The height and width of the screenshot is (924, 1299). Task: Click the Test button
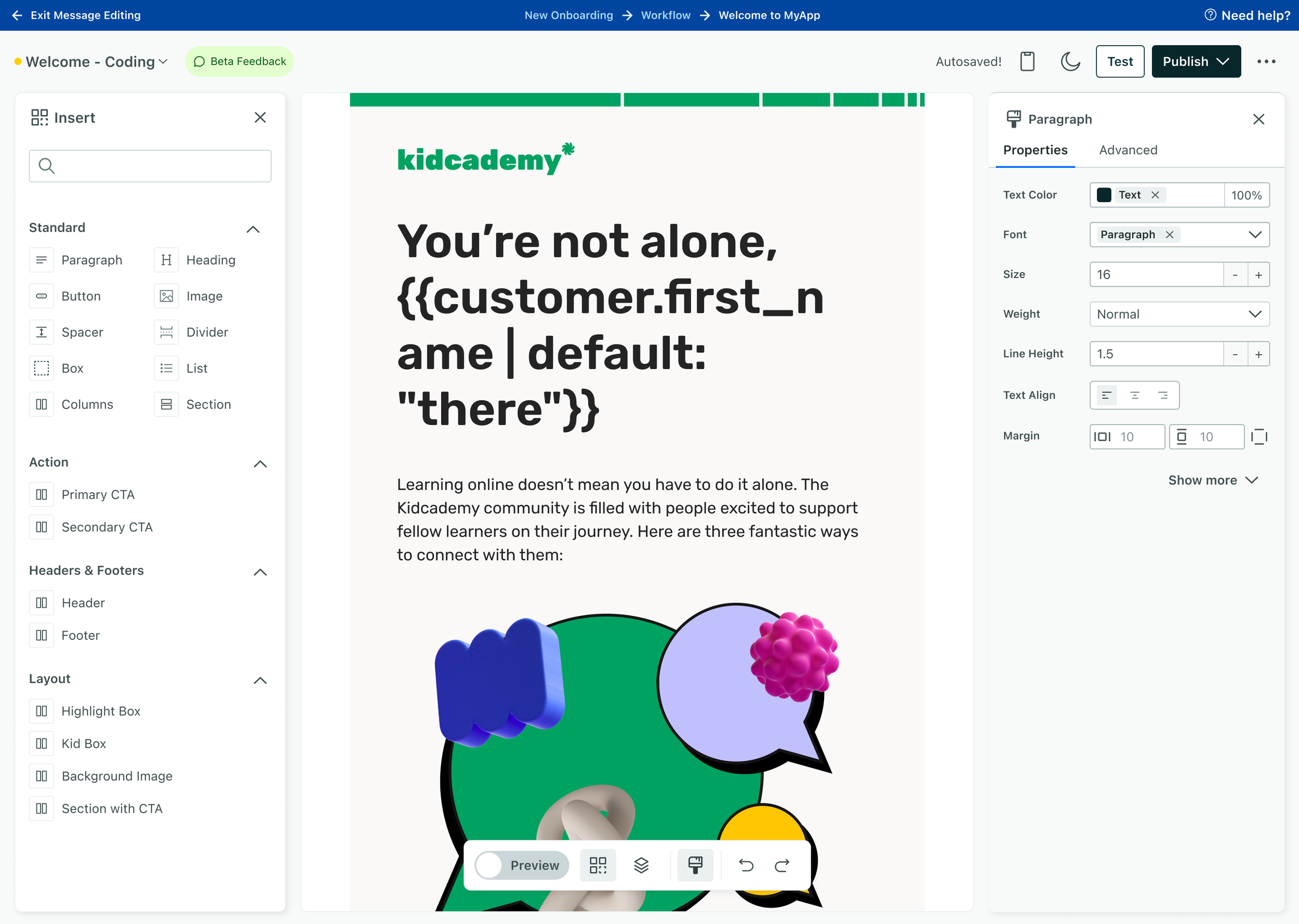tap(1120, 61)
